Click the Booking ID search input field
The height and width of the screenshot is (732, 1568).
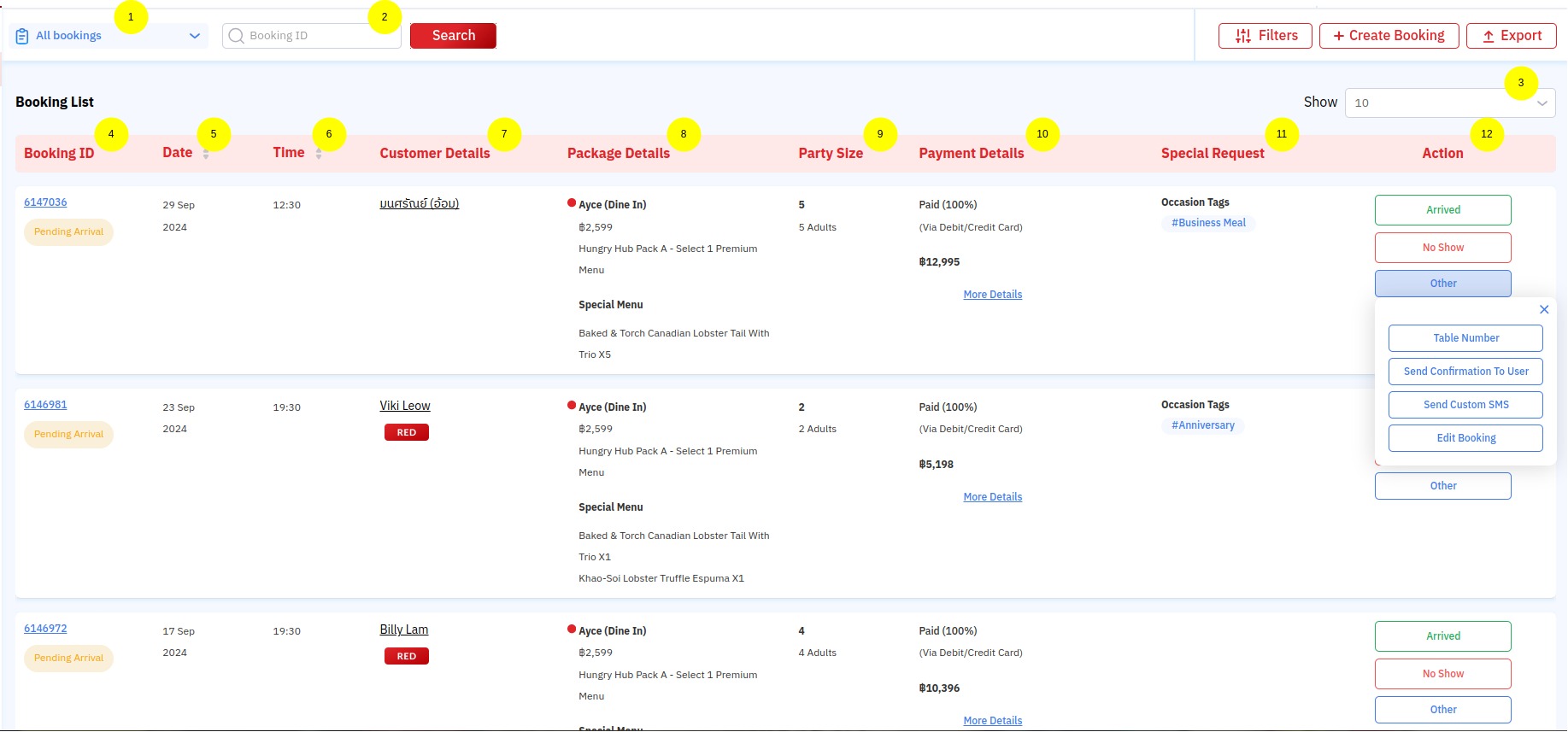(x=316, y=36)
